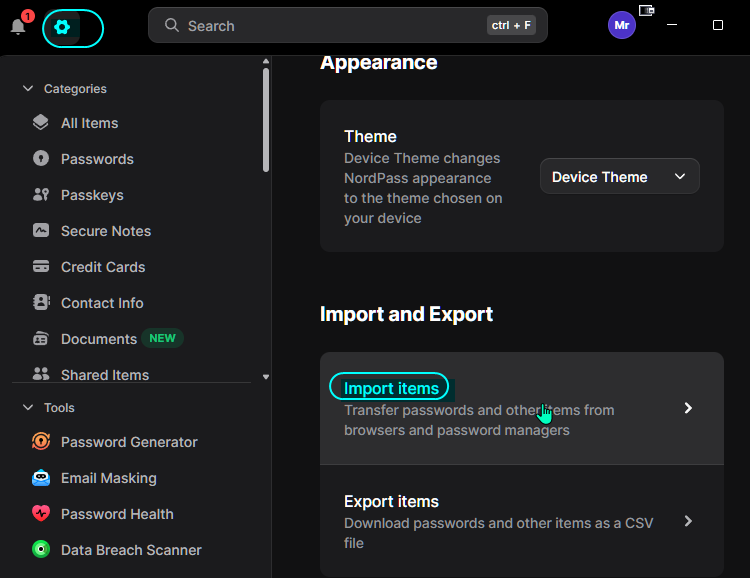
Task: Click sidebar scrollbar down arrow
Action: 266,377
